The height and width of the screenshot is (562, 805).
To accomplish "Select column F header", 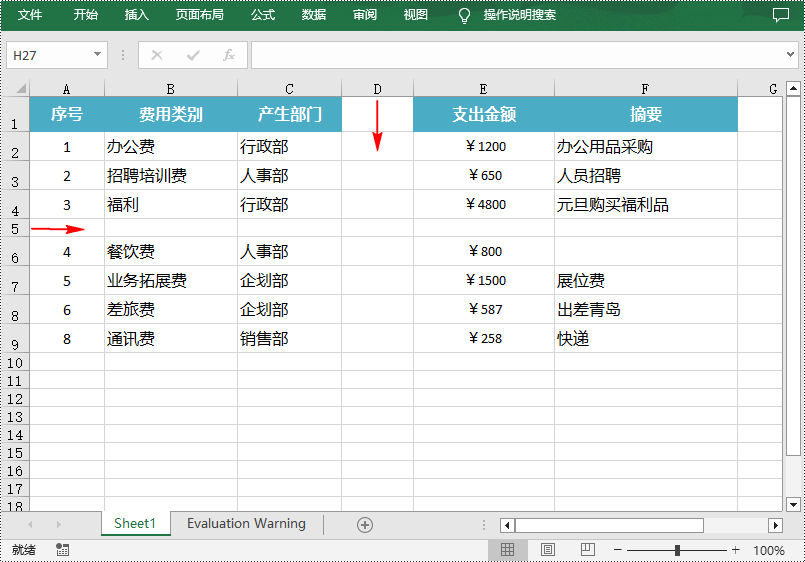I will (x=646, y=89).
